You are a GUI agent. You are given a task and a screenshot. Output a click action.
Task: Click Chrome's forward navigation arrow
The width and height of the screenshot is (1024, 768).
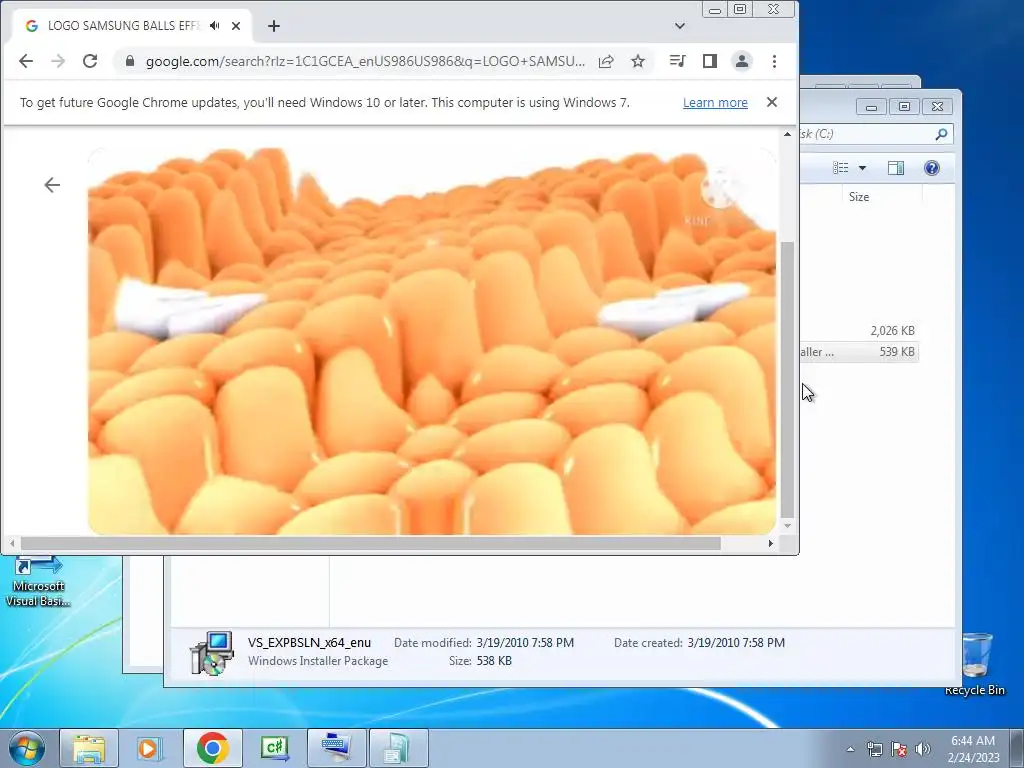pos(58,61)
